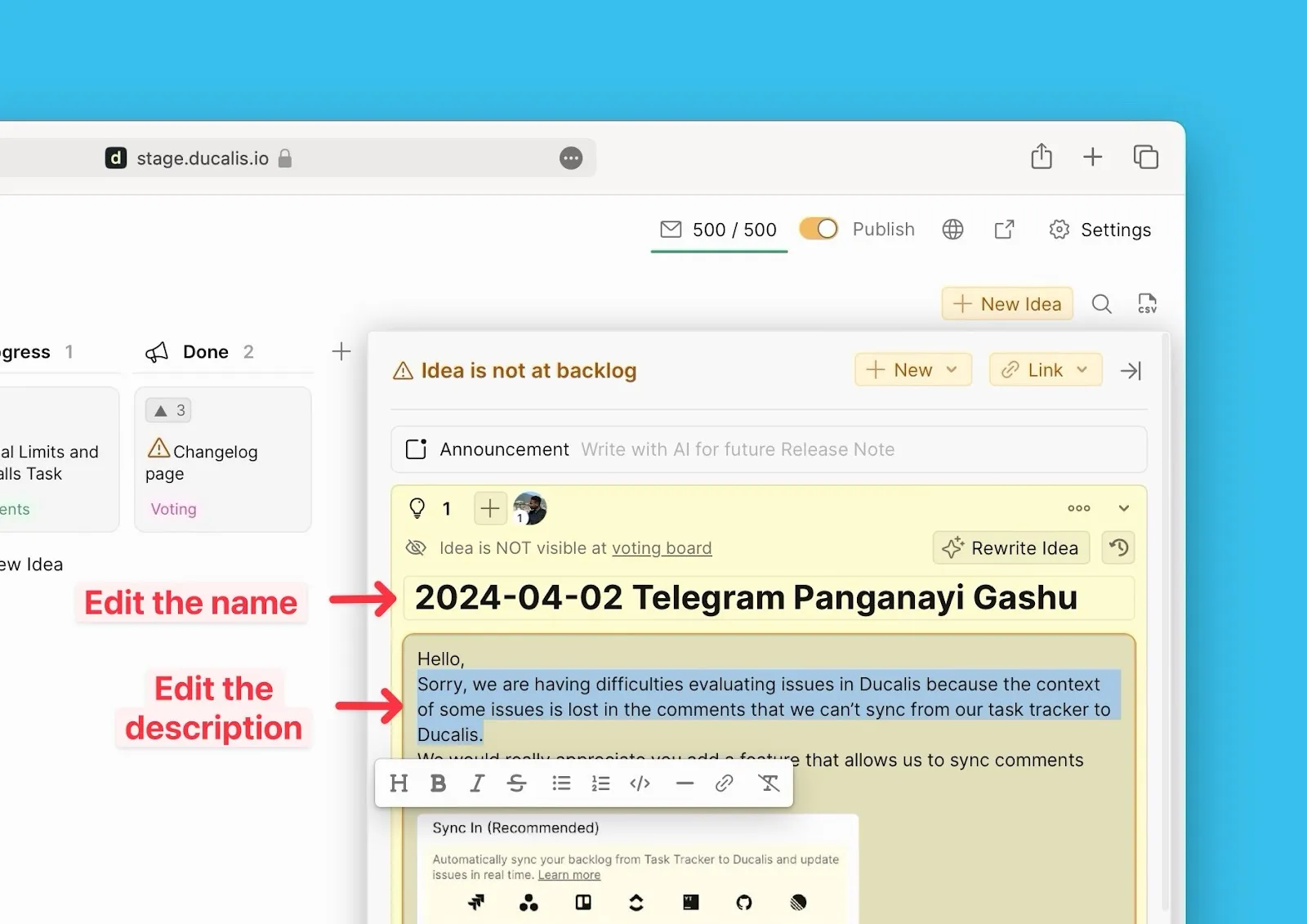Open voting board in external window icon
This screenshot has width=1307, height=924.
click(x=1004, y=230)
